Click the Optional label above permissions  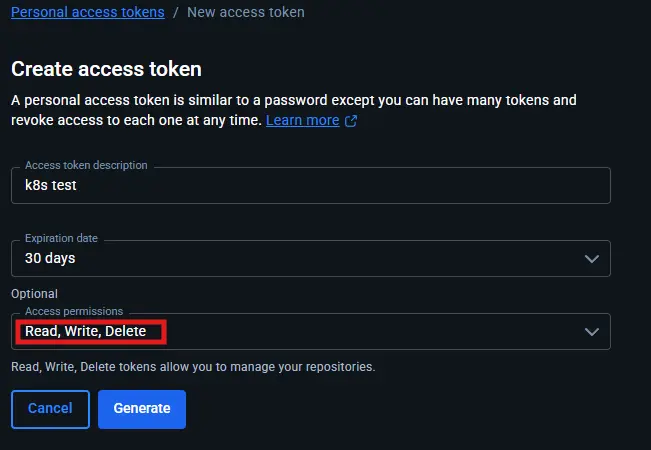pos(34,294)
